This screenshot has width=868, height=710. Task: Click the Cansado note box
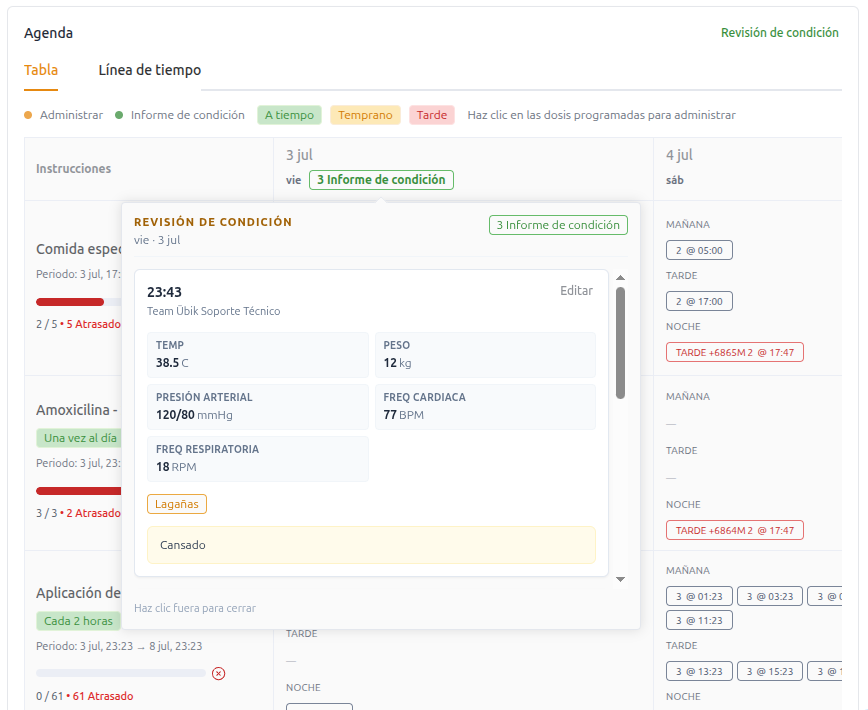coord(371,545)
